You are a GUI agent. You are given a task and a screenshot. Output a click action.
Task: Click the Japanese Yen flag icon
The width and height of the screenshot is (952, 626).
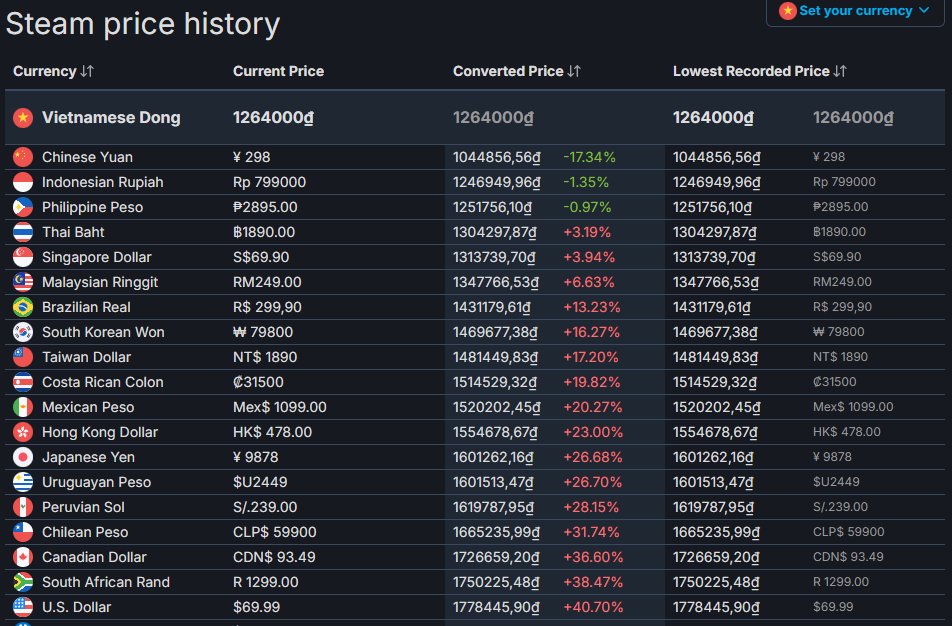(x=23, y=457)
